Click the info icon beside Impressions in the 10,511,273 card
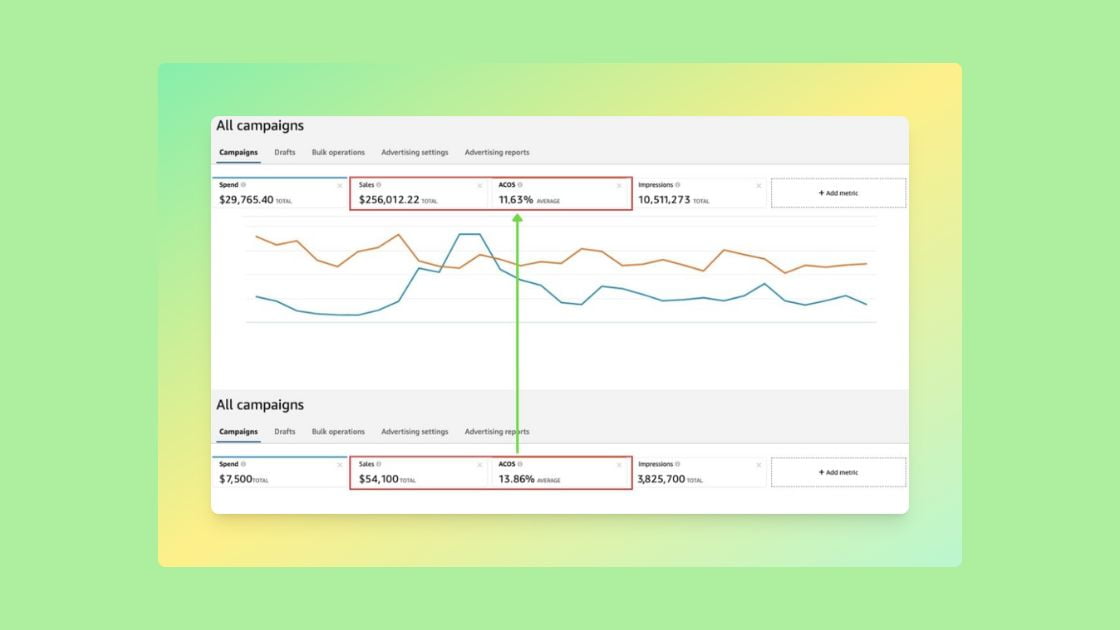 [677, 185]
